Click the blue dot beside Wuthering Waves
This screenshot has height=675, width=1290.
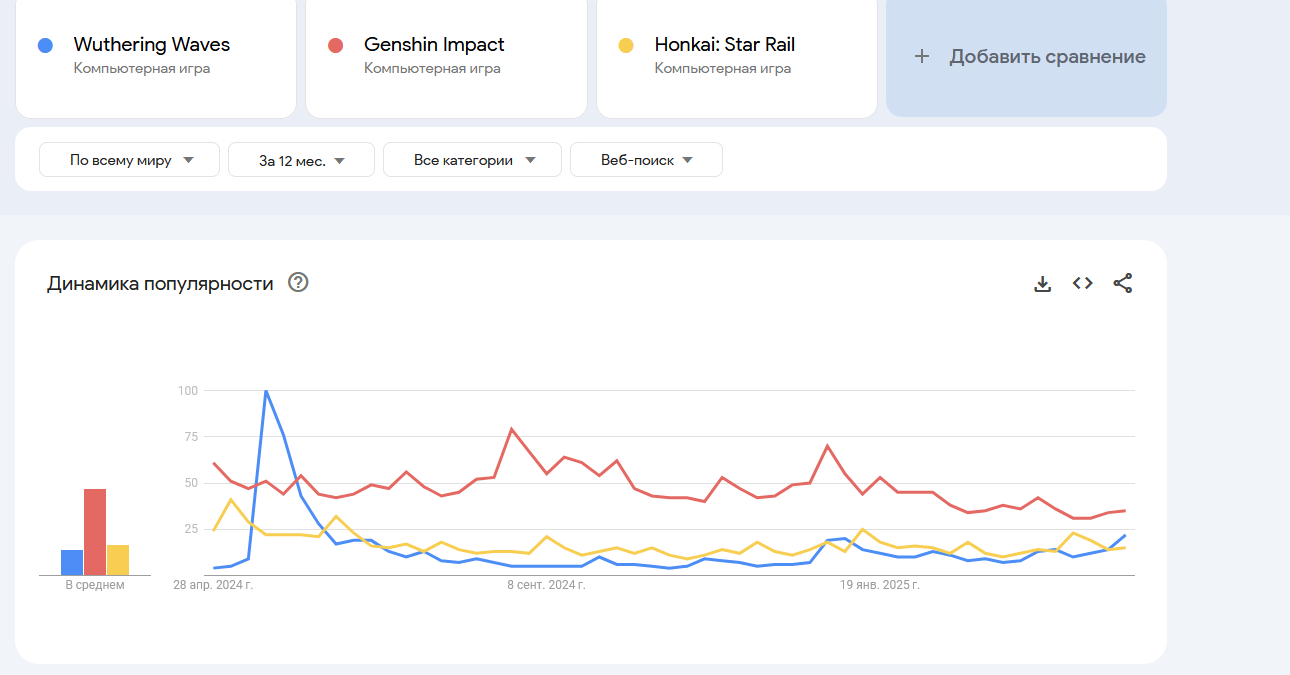pyautogui.click(x=45, y=45)
